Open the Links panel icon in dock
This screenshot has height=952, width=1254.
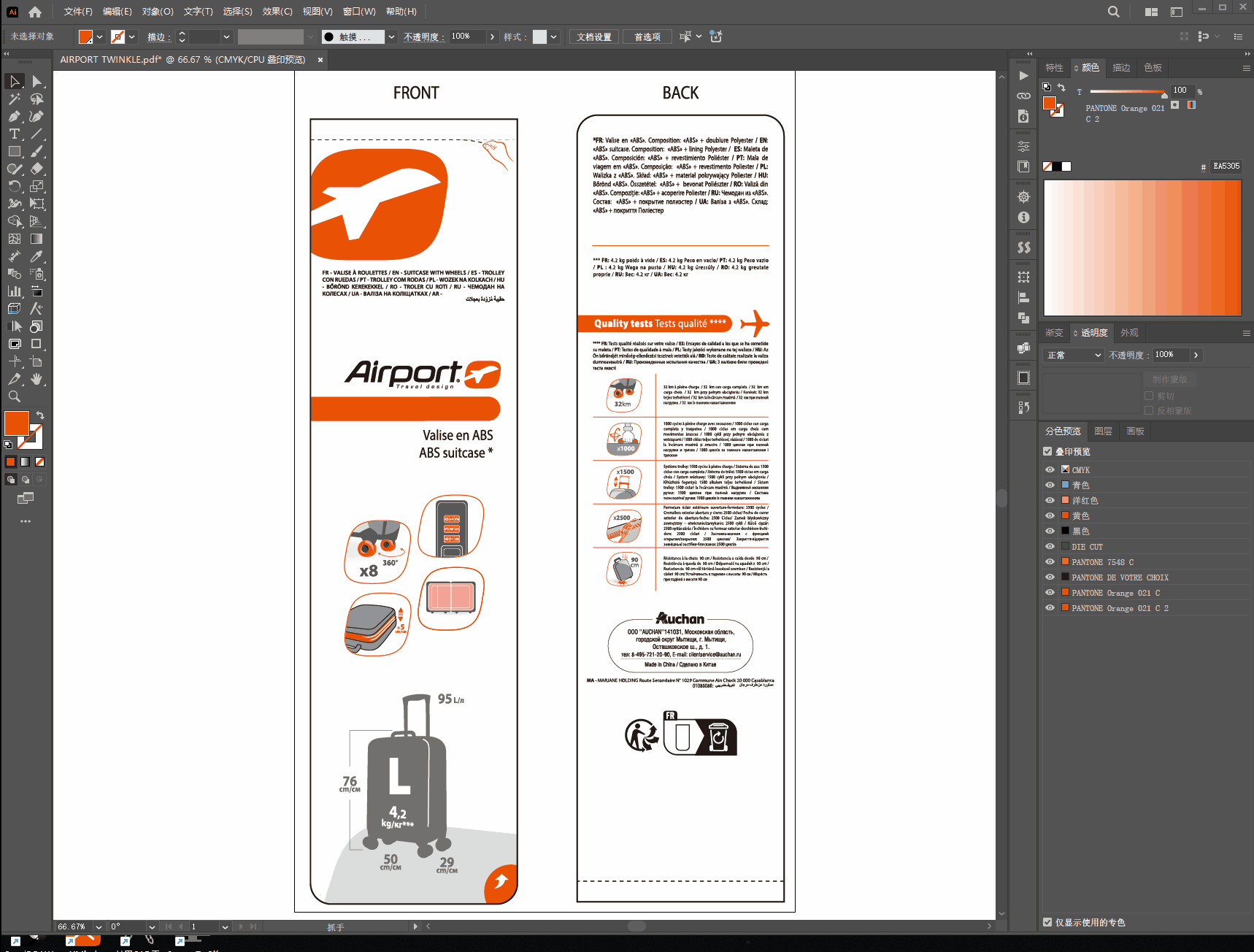tap(1023, 96)
